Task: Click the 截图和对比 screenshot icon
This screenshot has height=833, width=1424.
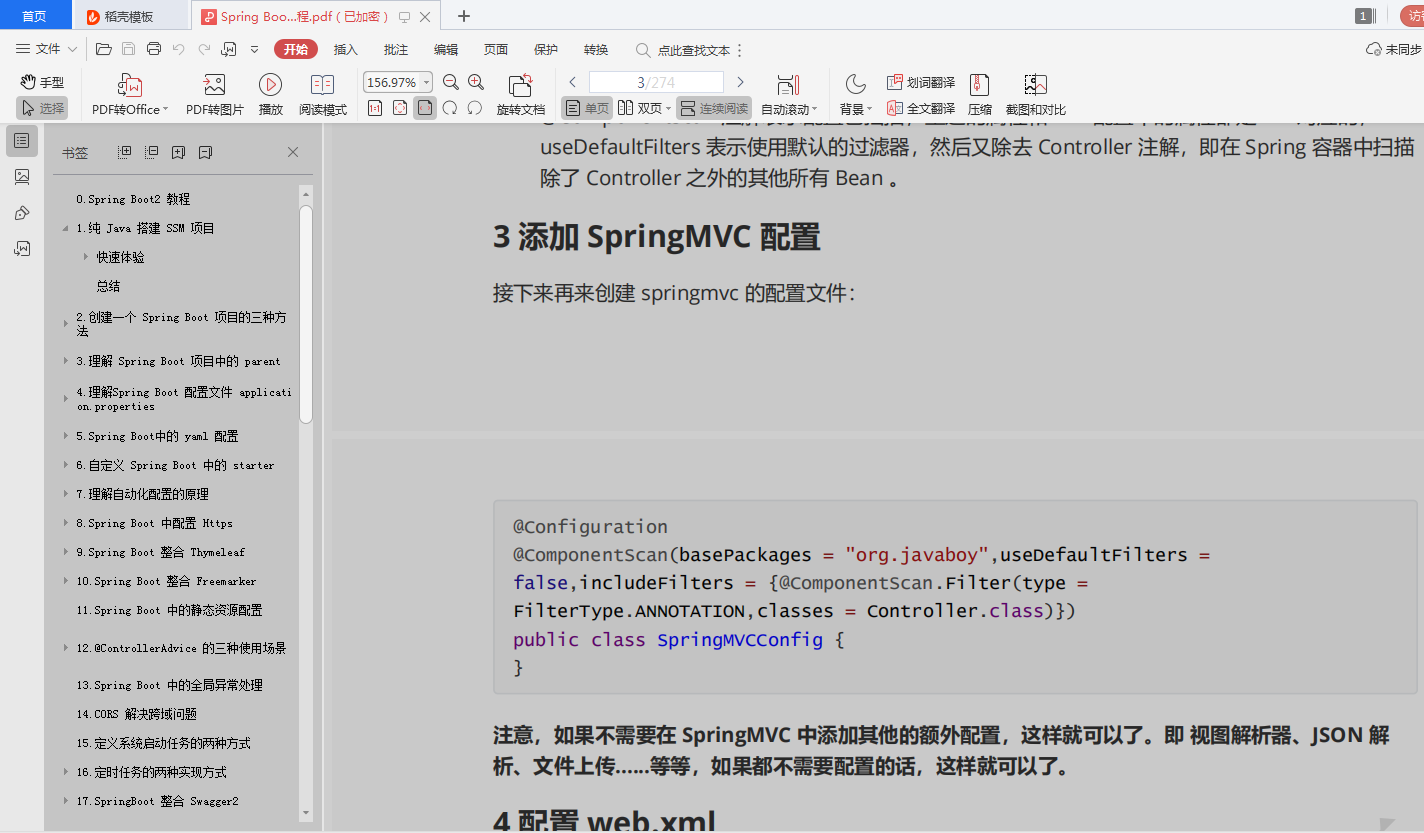Action: click(1035, 94)
